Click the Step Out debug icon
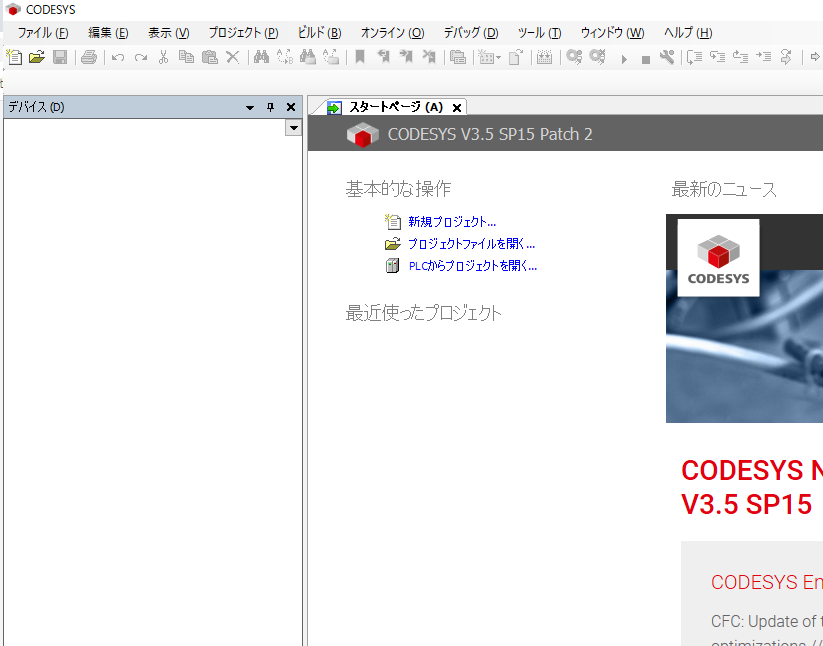 pyautogui.click(x=741, y=57)
